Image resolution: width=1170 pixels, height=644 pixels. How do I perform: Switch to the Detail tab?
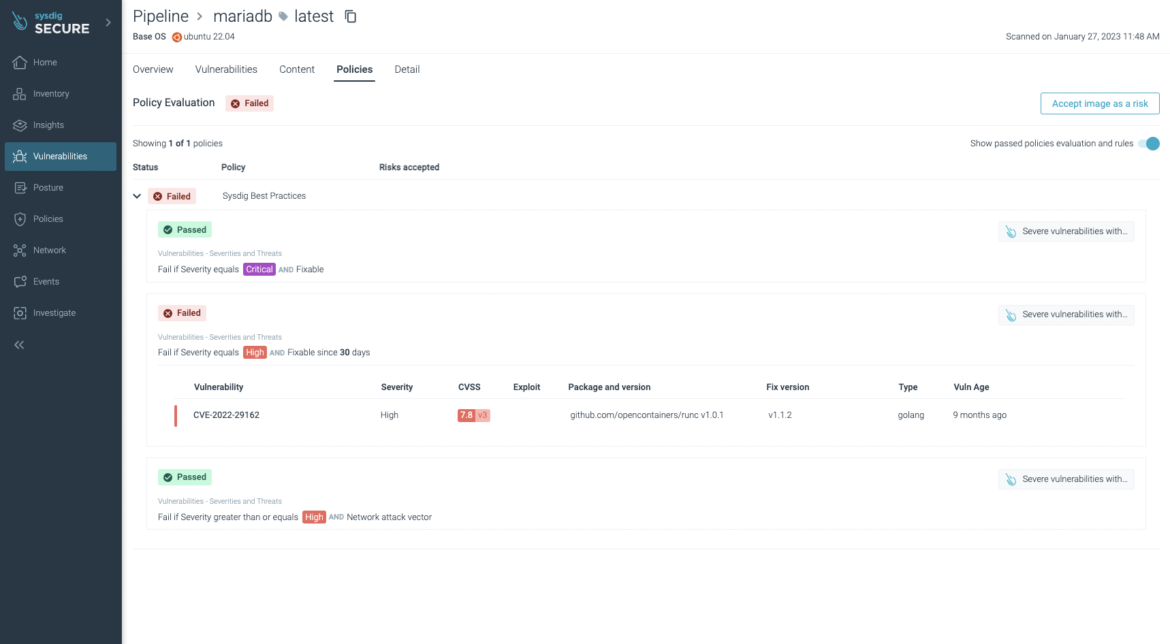pos(407,69)
